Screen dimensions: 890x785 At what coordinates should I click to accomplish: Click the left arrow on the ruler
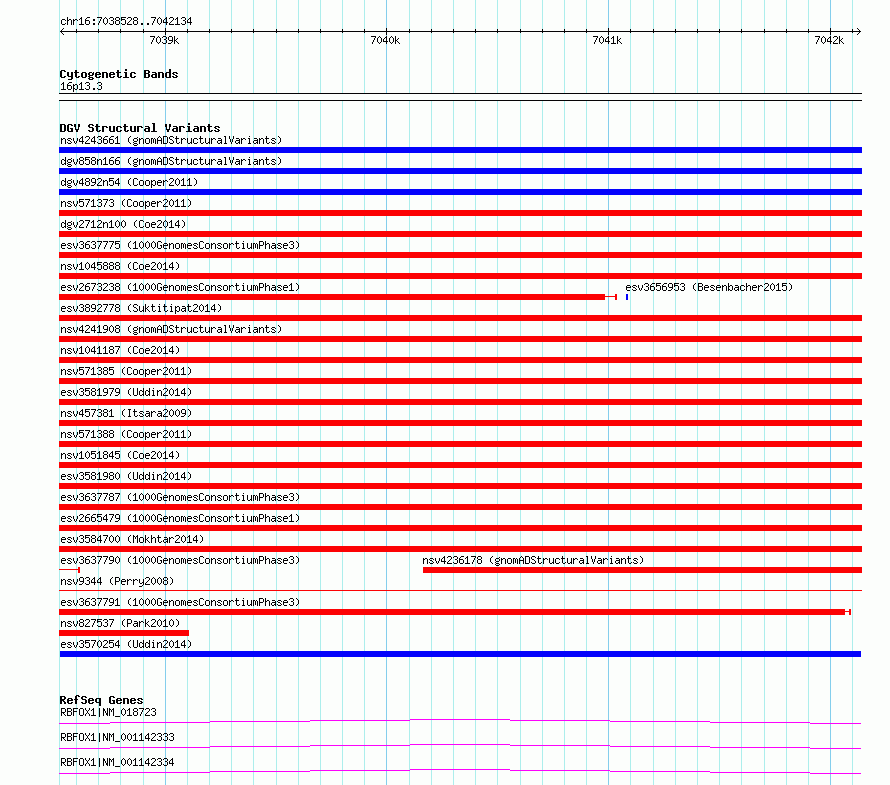[x=62, y=31]
